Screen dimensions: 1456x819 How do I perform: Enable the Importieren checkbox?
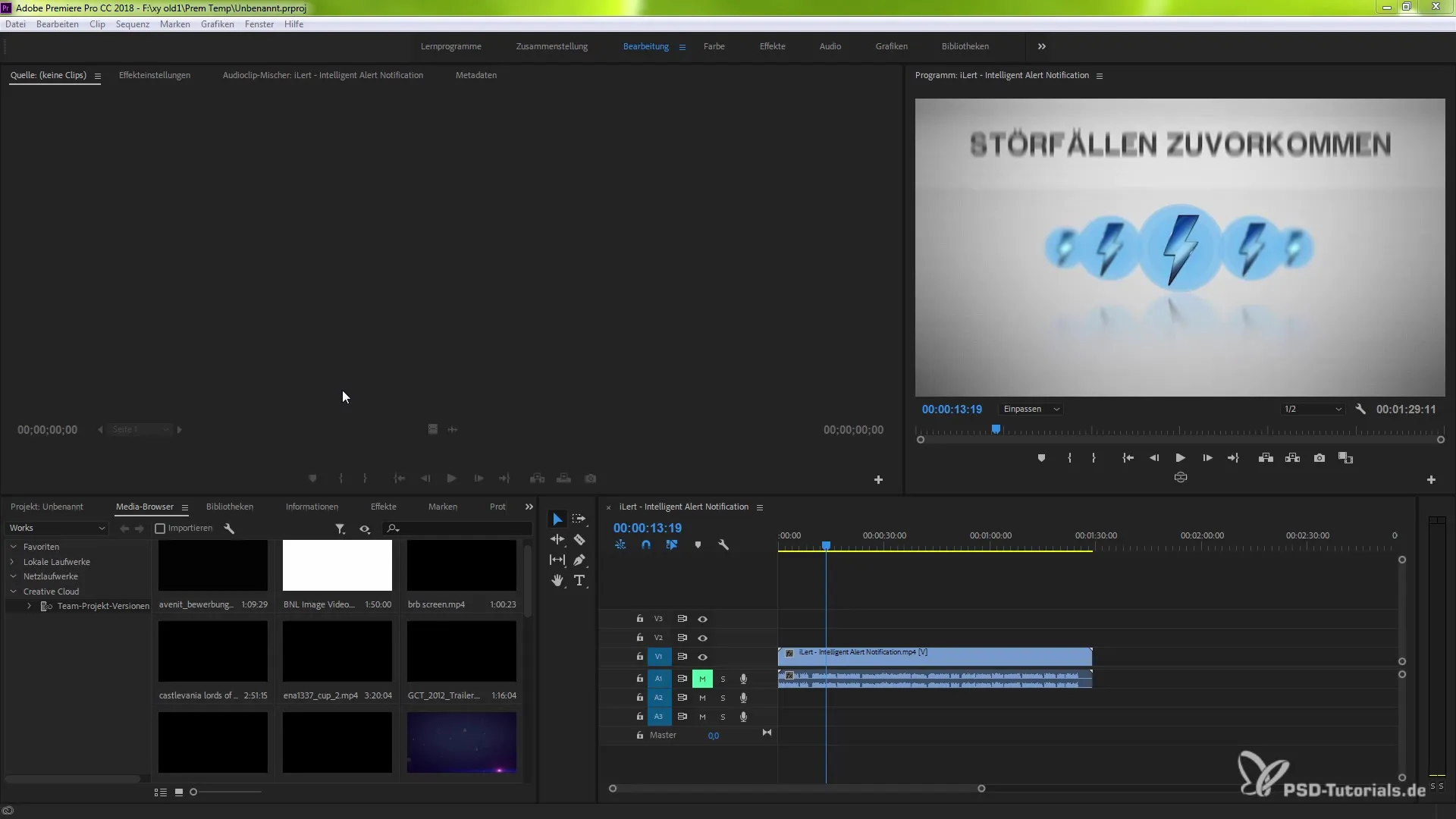click(x=160, y=529)
